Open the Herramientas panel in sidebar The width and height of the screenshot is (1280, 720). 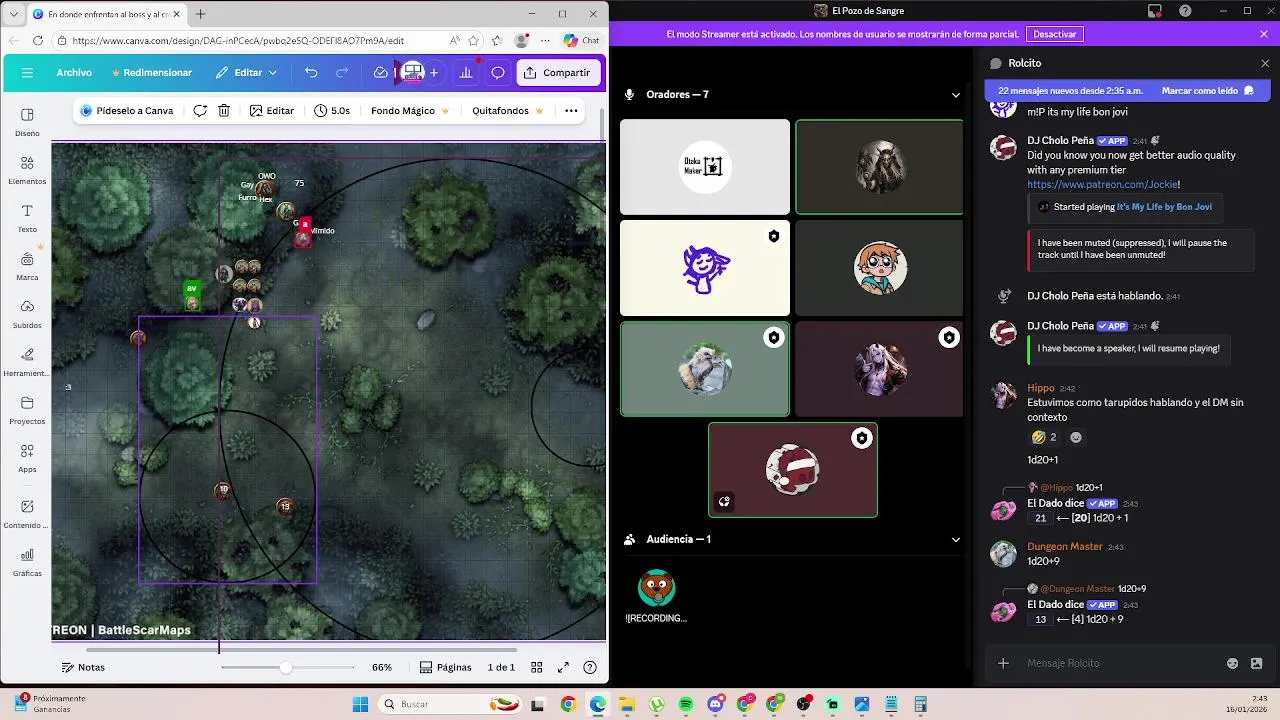(x=27, y=362)
